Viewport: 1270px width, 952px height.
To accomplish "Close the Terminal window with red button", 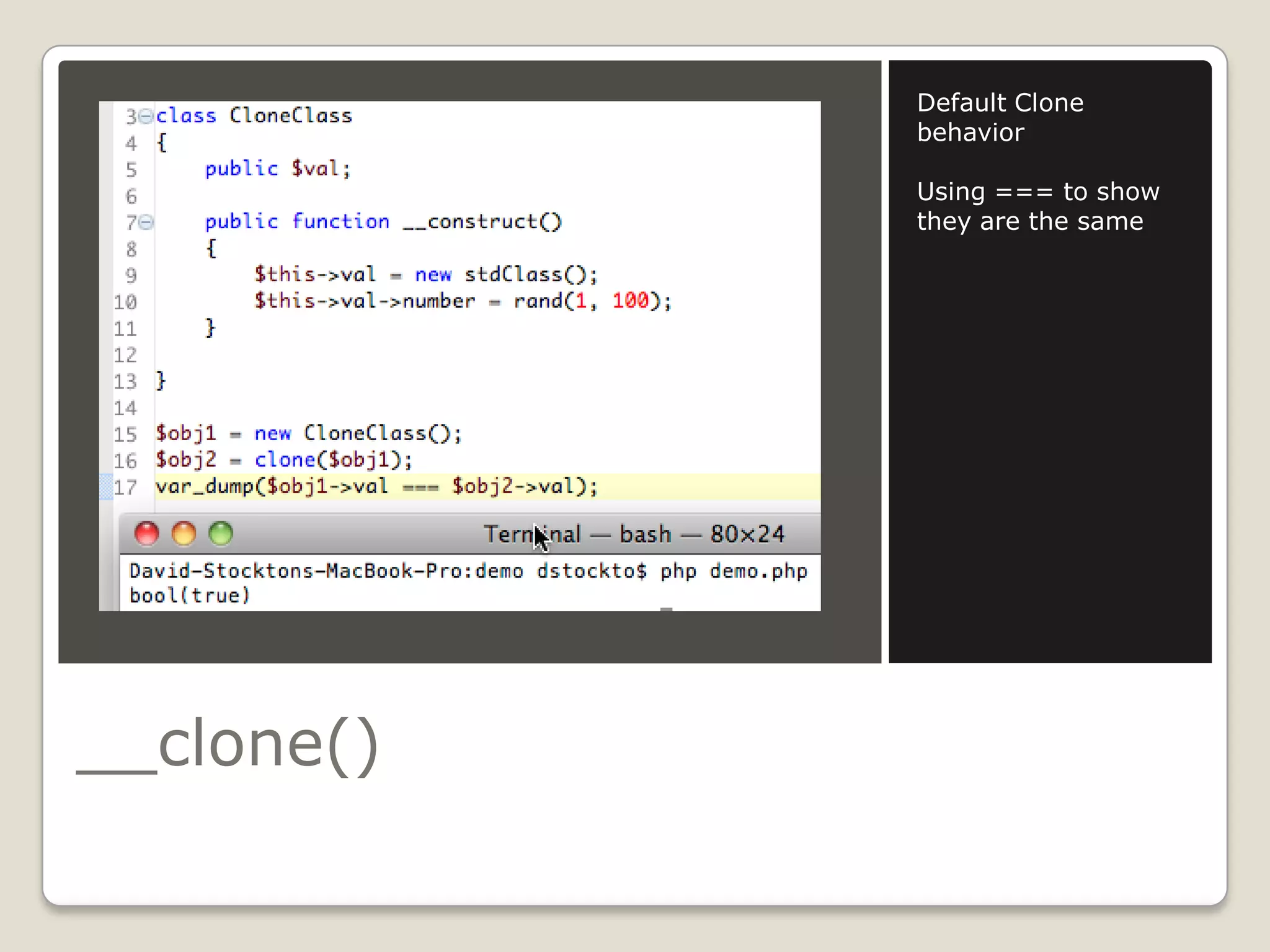I will [147, 534].
